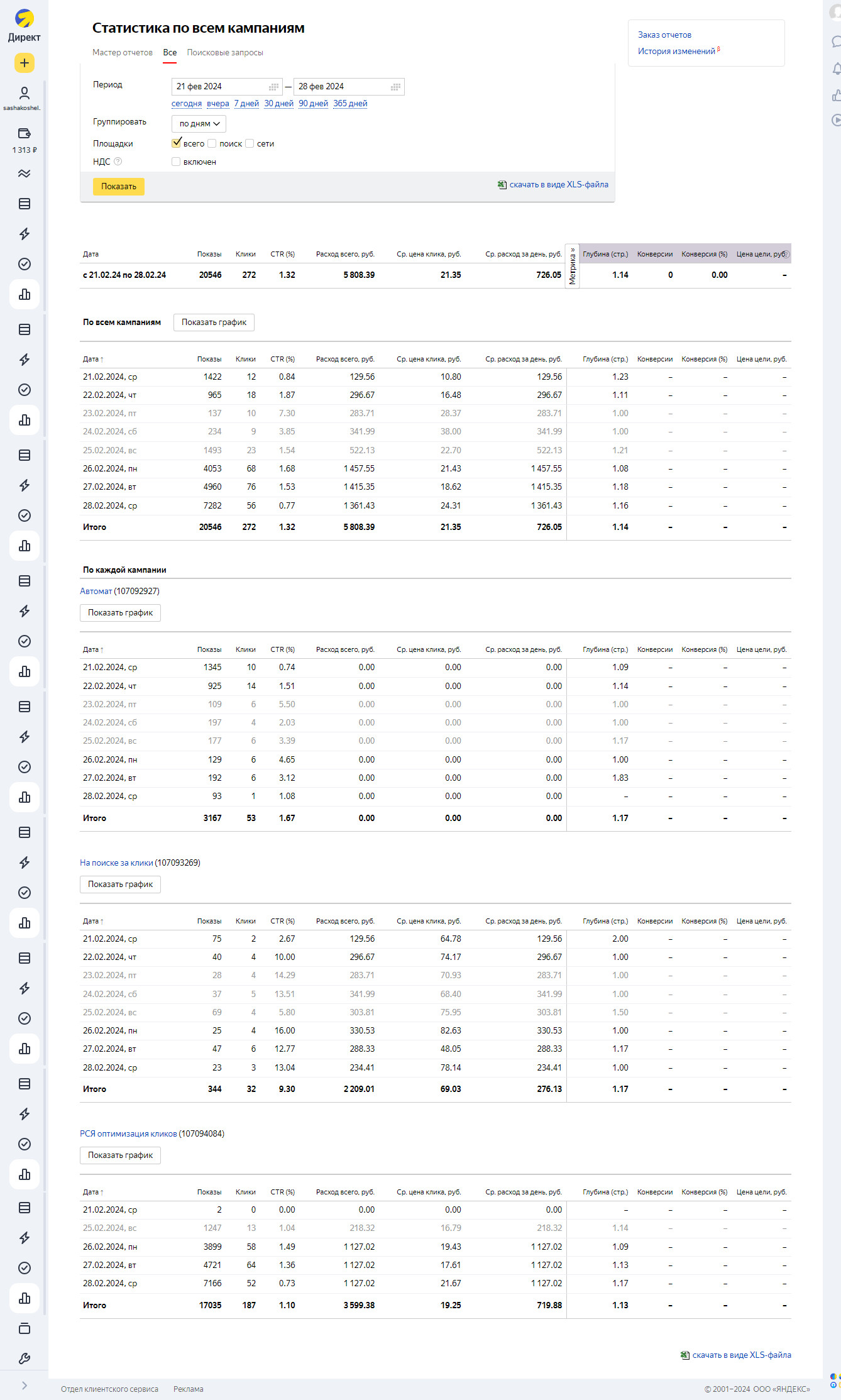841x1400 pixels.
Task: Click the yellow Показать button
Action: pyautogui.click(x=119, y=187)
